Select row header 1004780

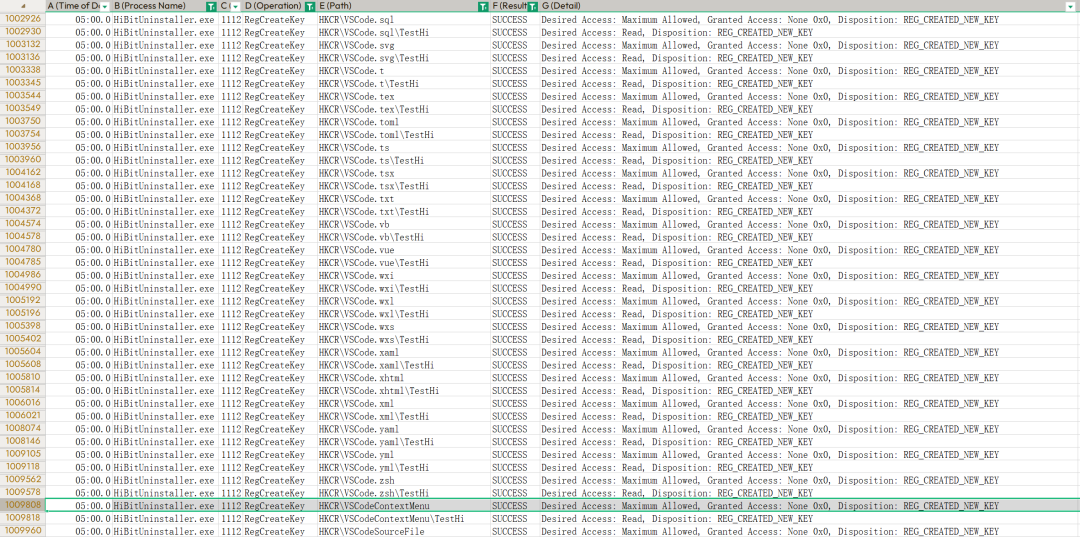[x=23, y=250]
